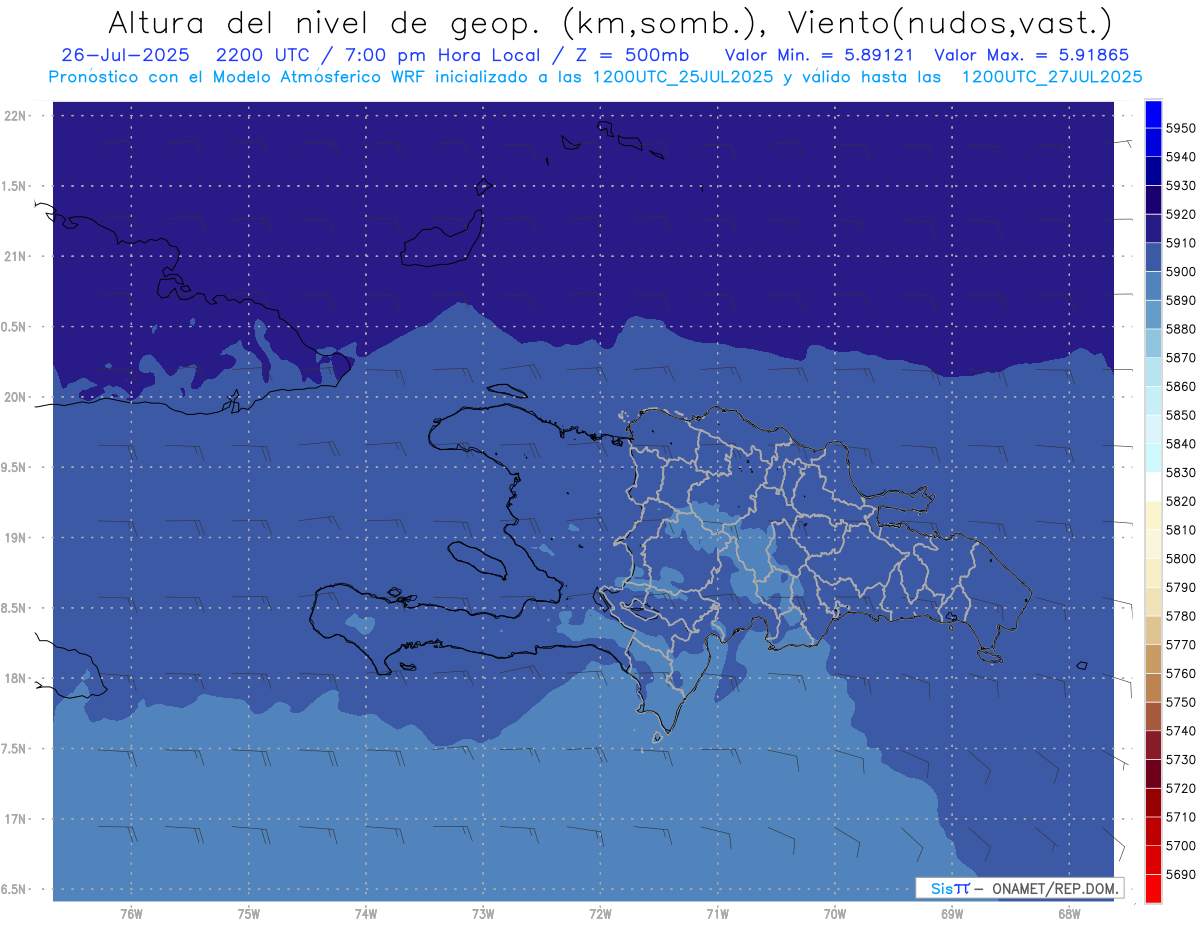Click the '21N' latitude label
The width and height of the screenshot is (1200, 927).
16,256
